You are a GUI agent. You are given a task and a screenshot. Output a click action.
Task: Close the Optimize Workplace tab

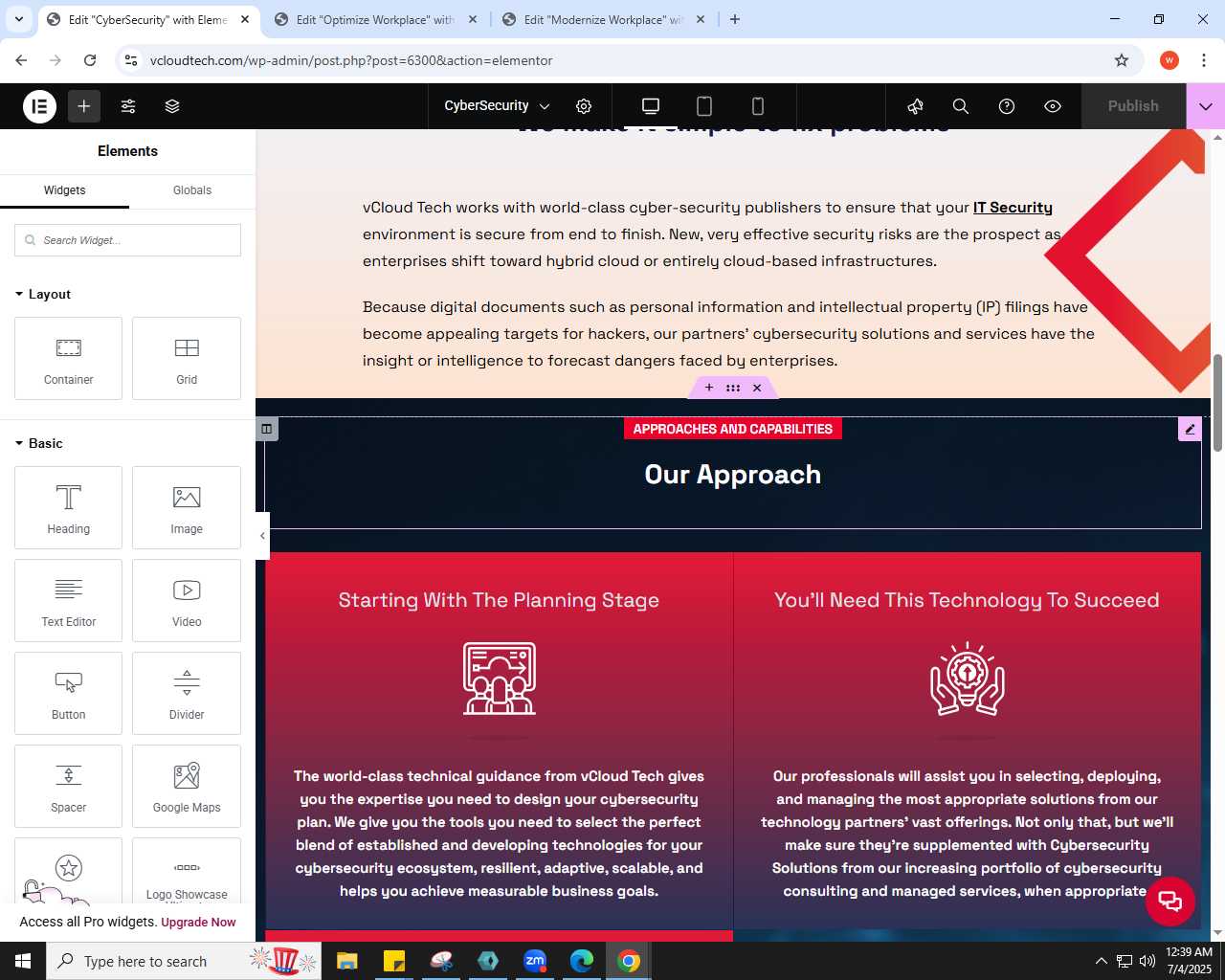[473, 19]
